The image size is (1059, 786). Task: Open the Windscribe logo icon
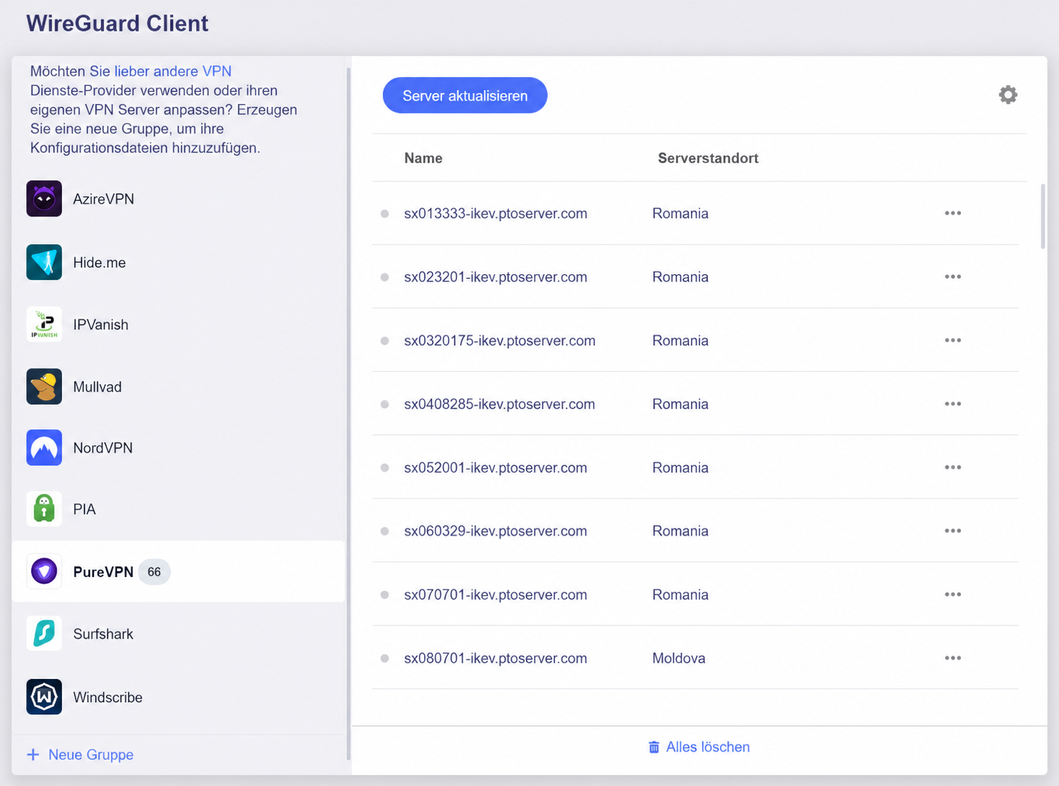(x=44, y=697)
